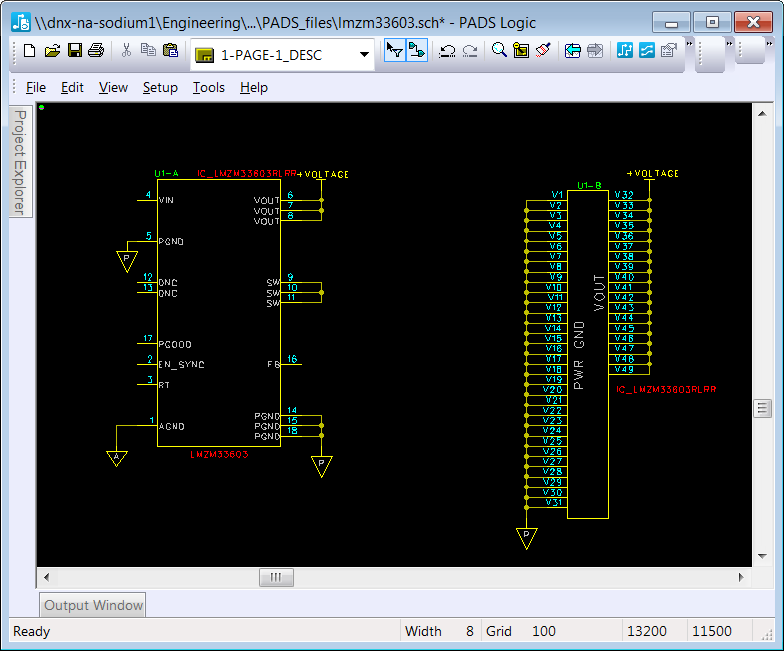This screenshot has width=784, height=651.
Task: Expand second toolbar overflow chevron
Action: 730,44
